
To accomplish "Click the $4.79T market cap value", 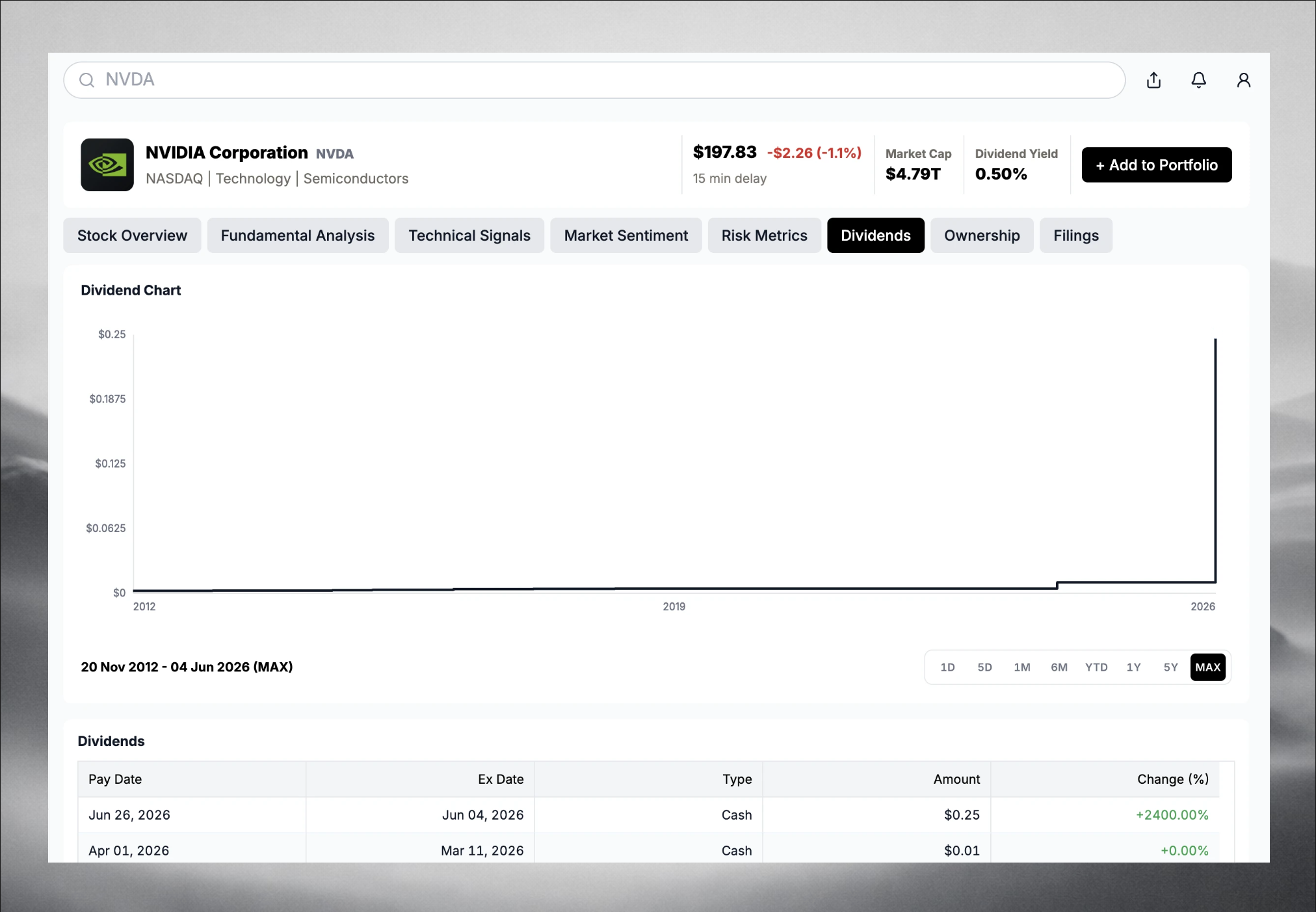I will (913, 174).
